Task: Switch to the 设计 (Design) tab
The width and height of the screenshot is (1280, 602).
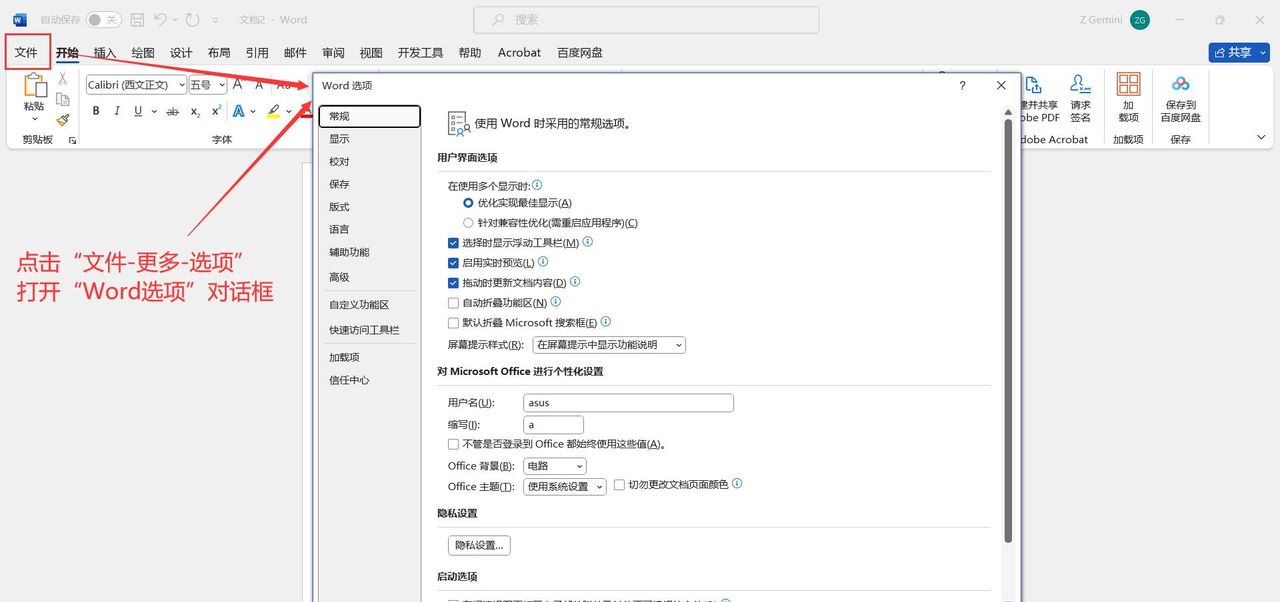Action: coord(181,53)
